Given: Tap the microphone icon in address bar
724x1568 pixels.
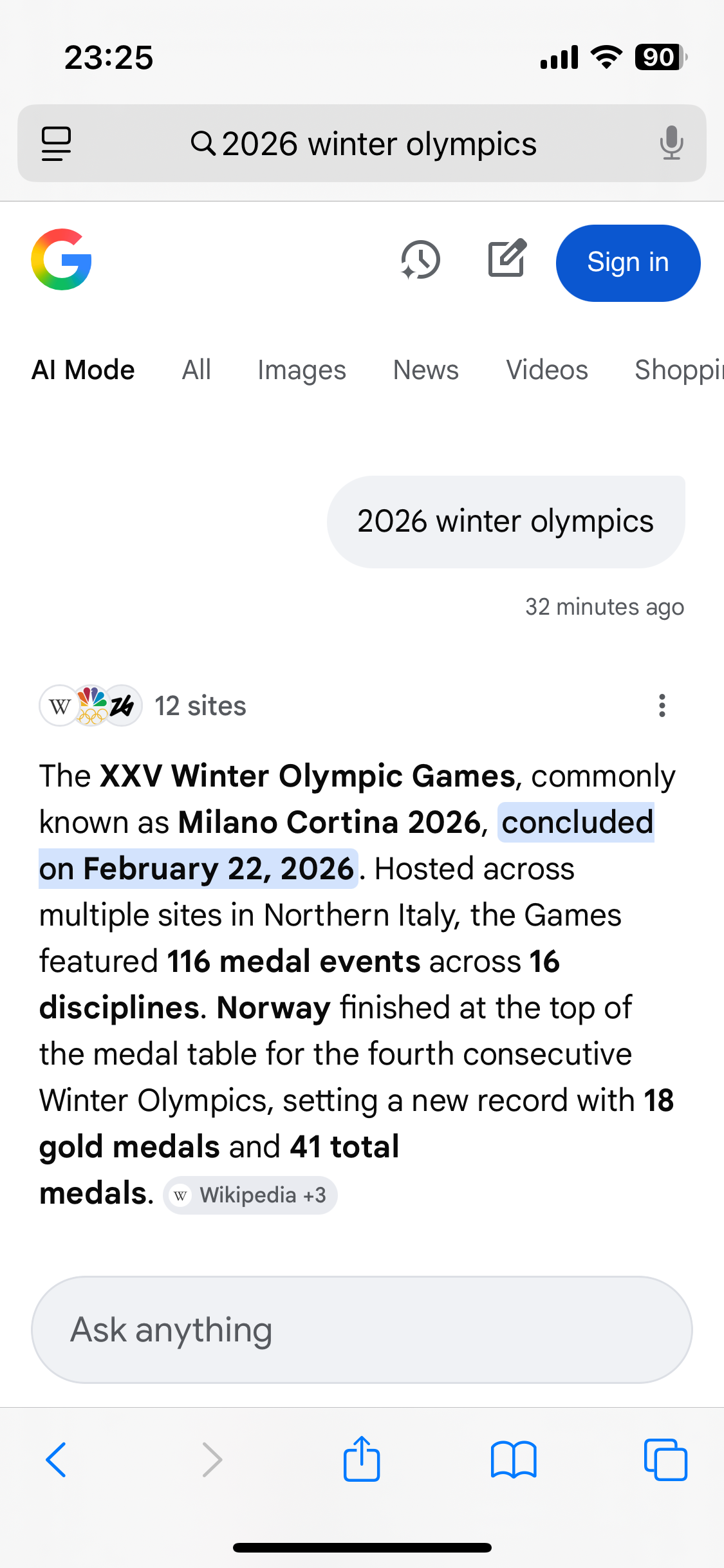Looking at the screenshot, I should tap(671, 143).
